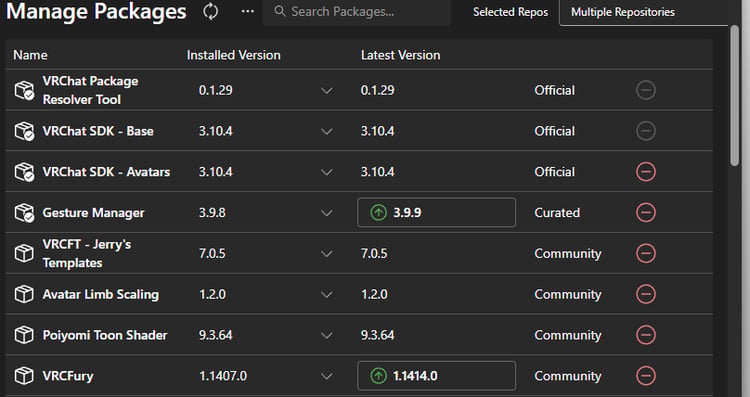Click the package icon for Gesture Manager
The height and width of the screenshot is (397, 750).
pos(24,212)
